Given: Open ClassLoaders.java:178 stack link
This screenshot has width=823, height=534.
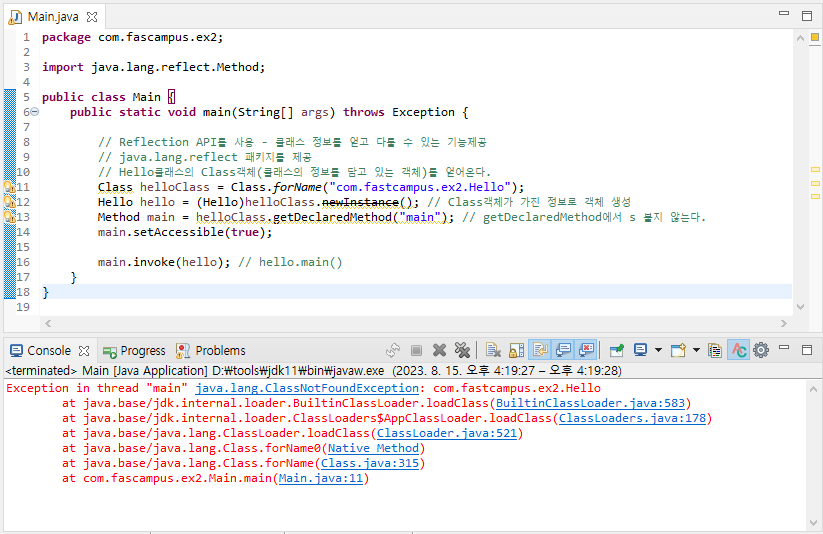Looking at the screenshot, I should coord(632,418).
